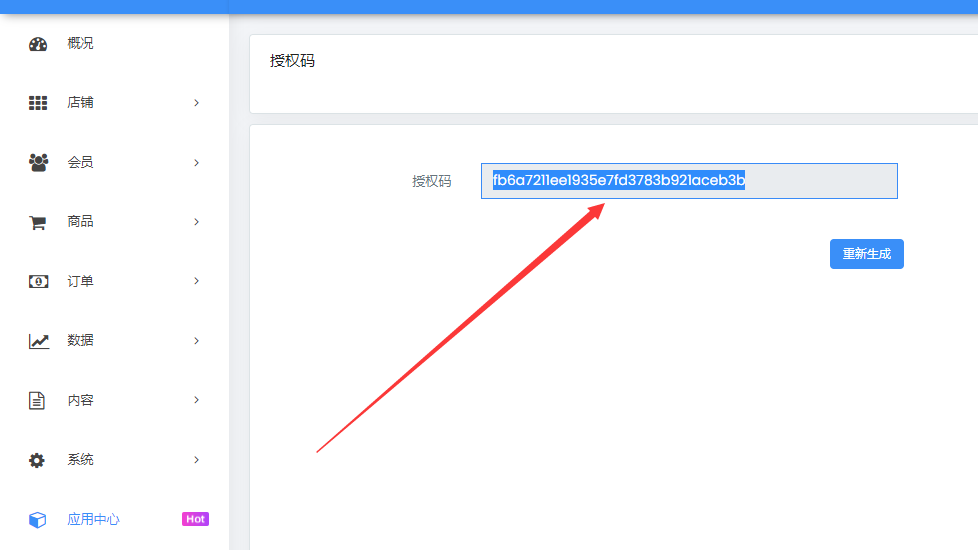
Task: Click the shopping cart icon for 商品
Action: [x=37, y=222]
